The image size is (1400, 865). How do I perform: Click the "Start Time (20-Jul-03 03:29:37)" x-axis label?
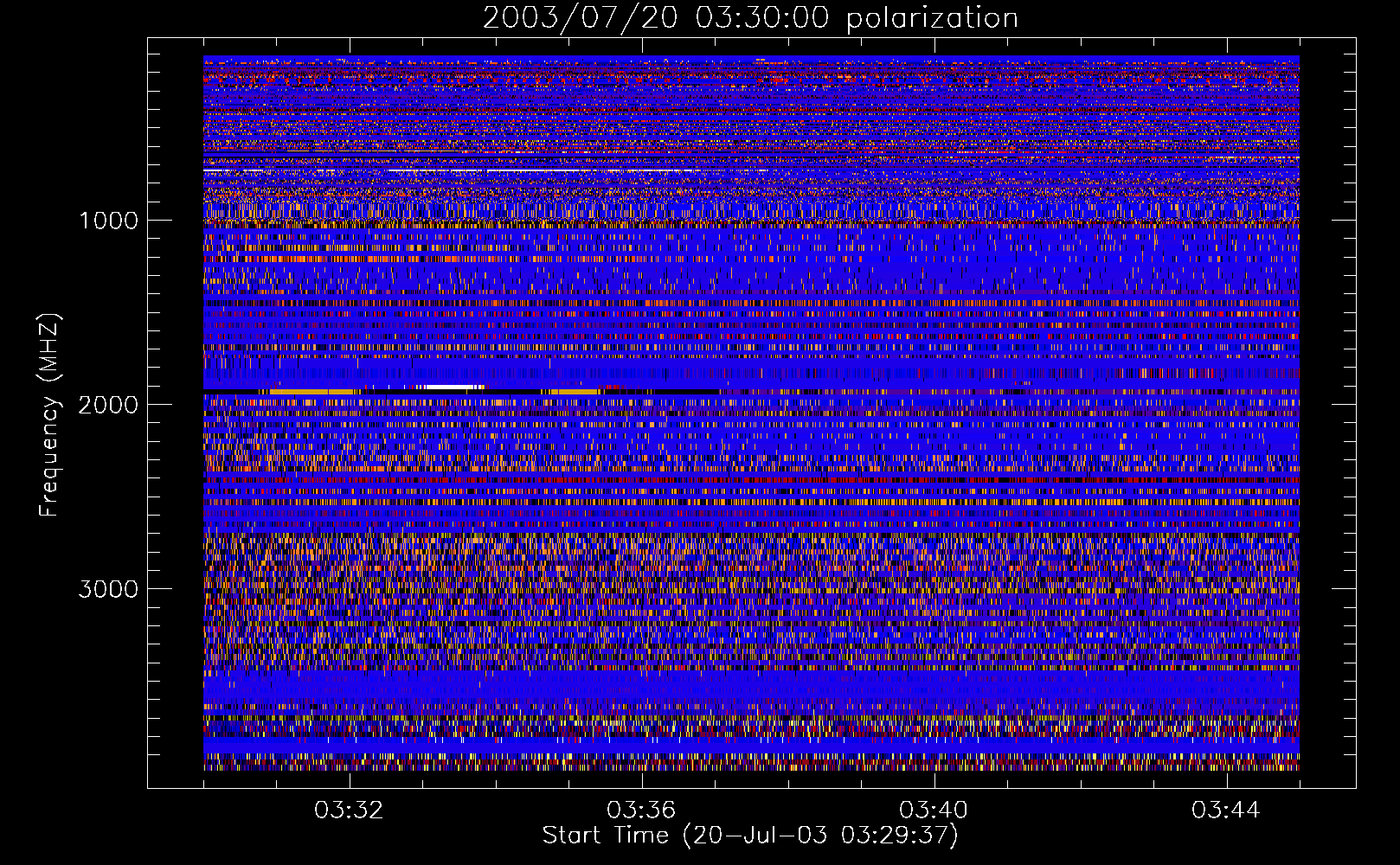[x=750, y=836]
